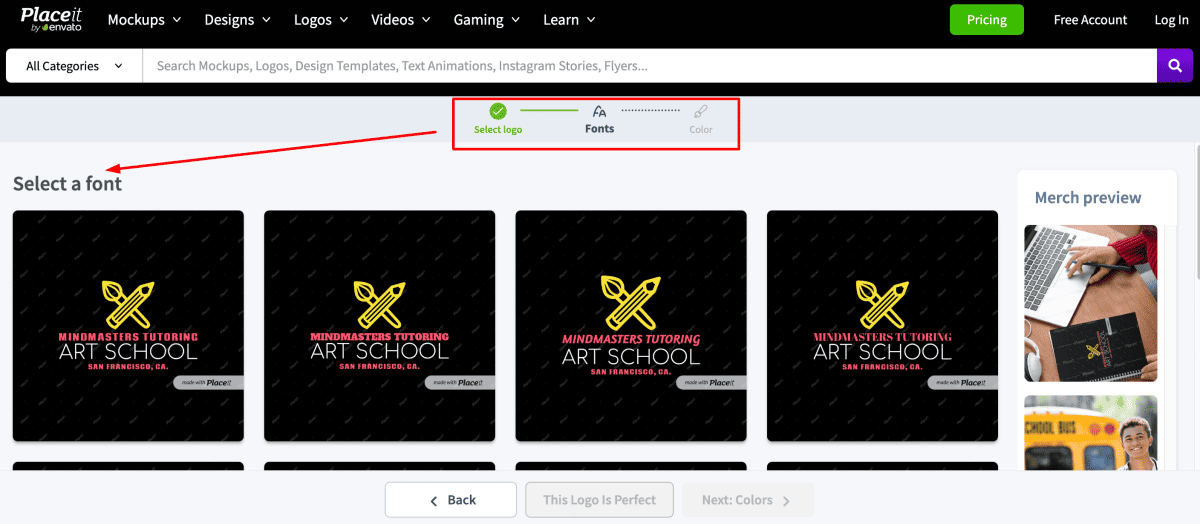Viewport: 1200px width, 524px height.
Task: Click the Free Account link
Action: pos(1090,20)
